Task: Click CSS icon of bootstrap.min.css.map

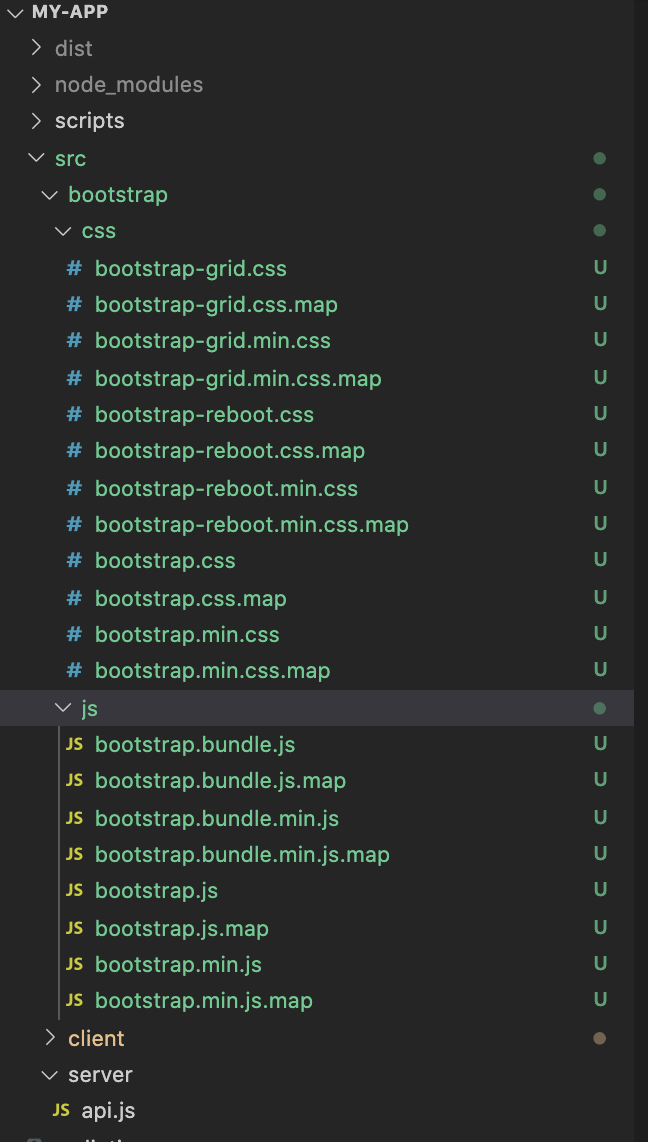Action: (x=74, y=671)
